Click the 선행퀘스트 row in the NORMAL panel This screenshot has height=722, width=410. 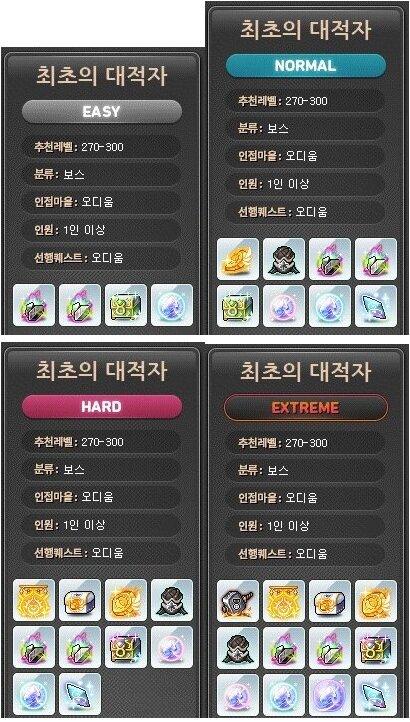[305, 212]
